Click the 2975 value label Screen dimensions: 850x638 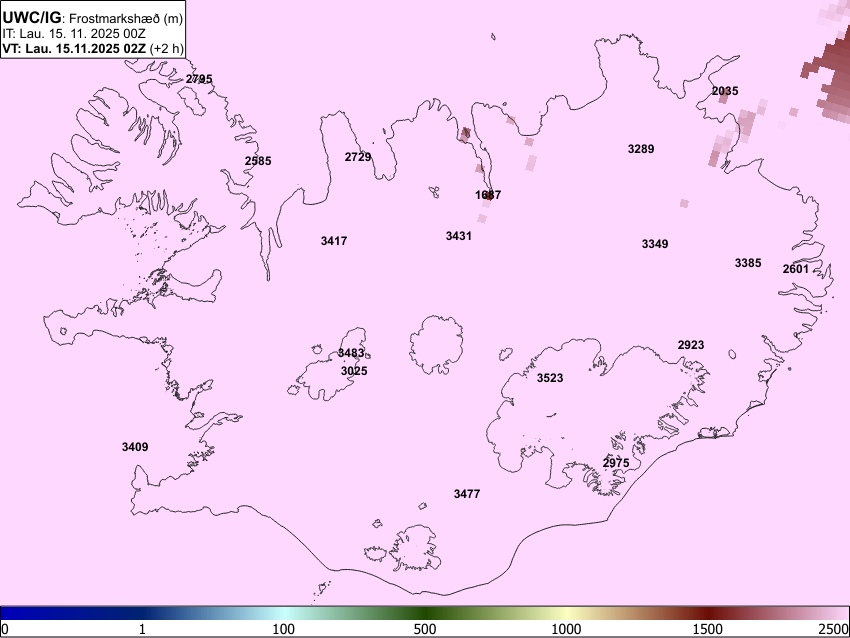tap(616, 463)
